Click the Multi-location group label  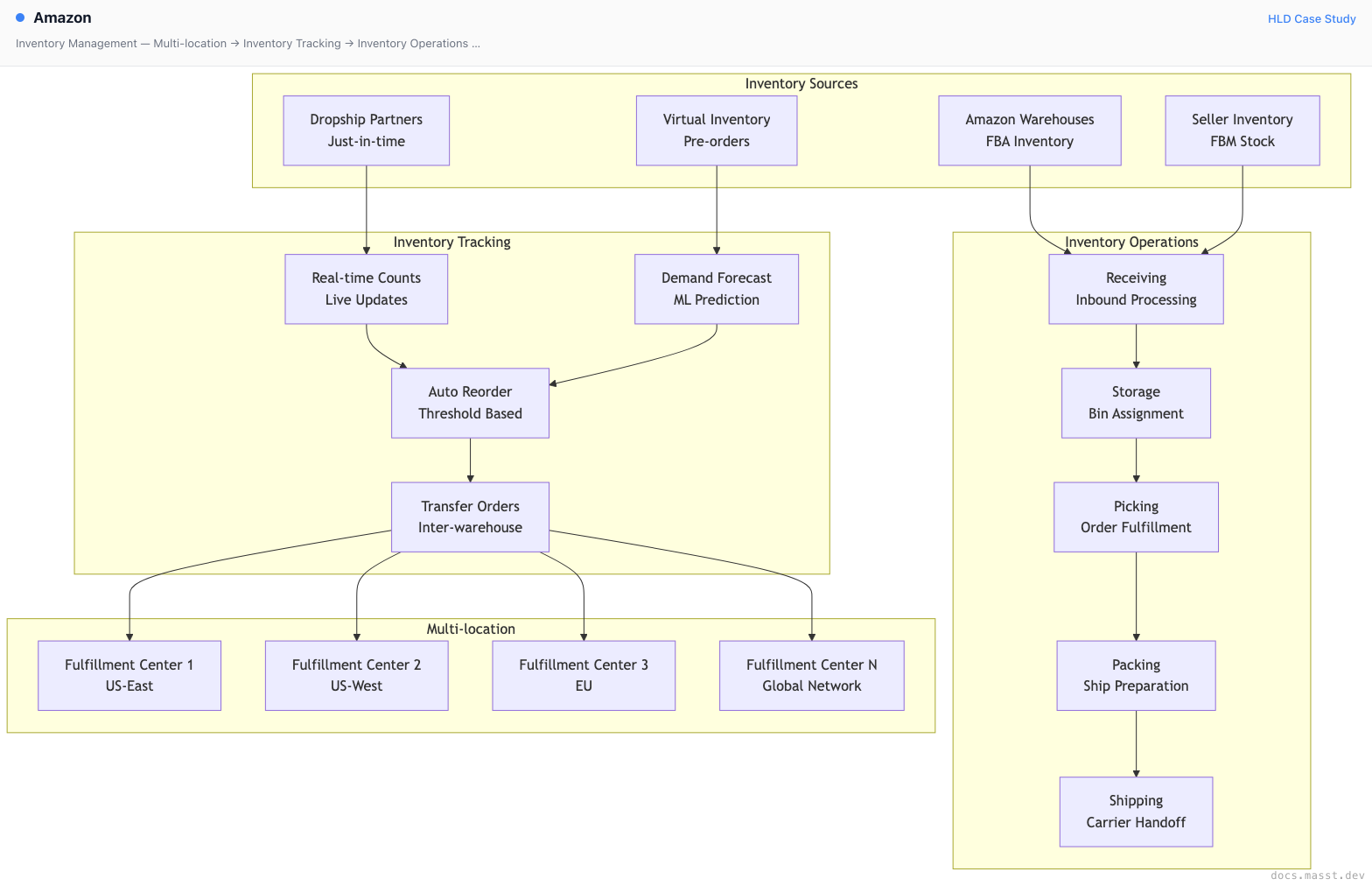[x=471, y=629]
